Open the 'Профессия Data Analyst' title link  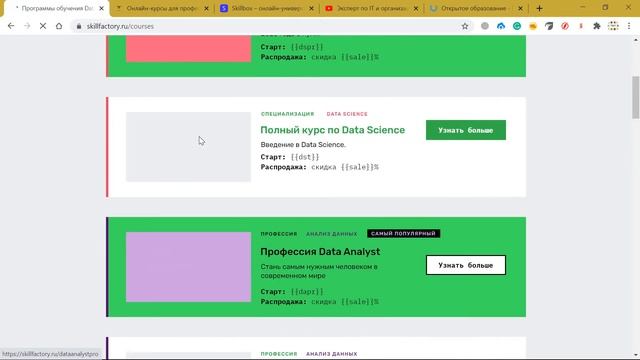coord(320,252)
